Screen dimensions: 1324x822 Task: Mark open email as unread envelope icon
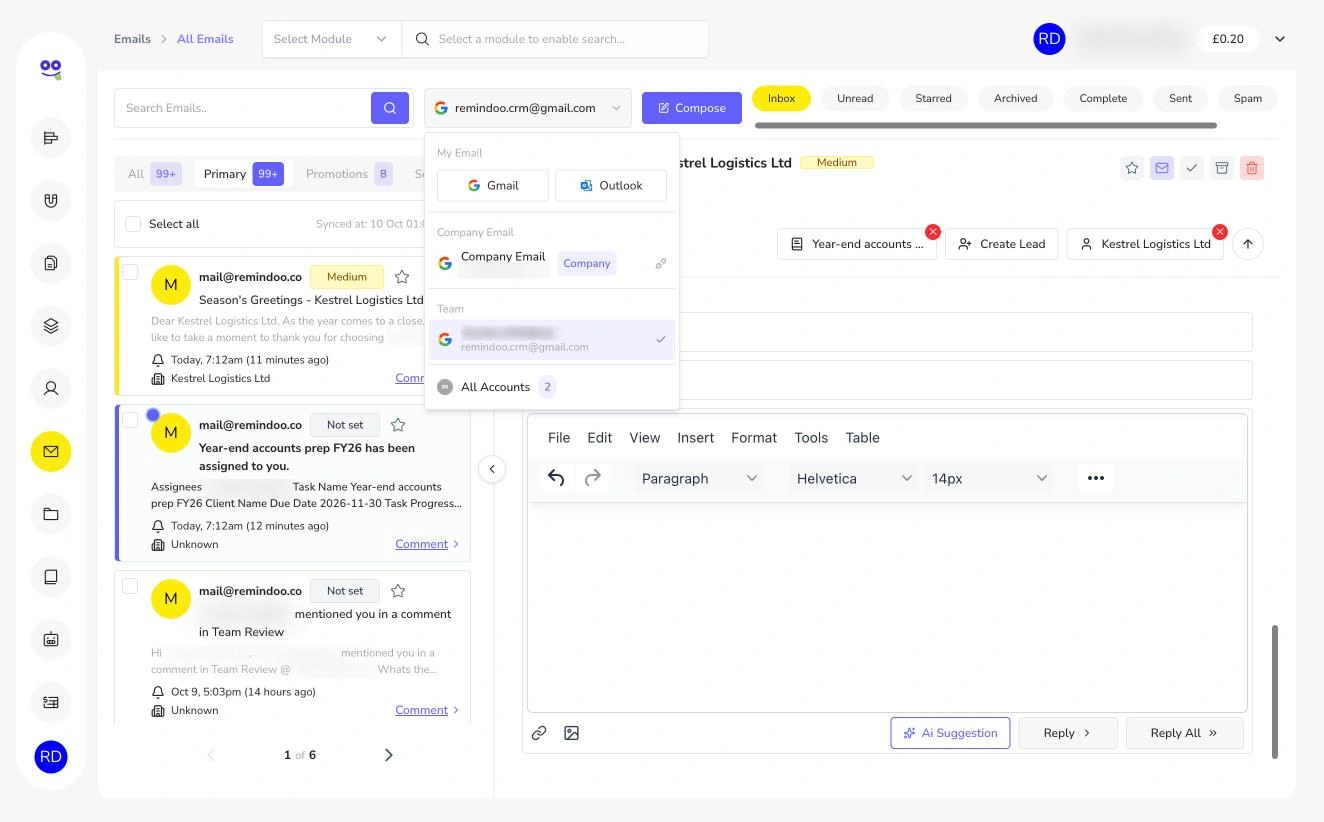pos(1162,168)
